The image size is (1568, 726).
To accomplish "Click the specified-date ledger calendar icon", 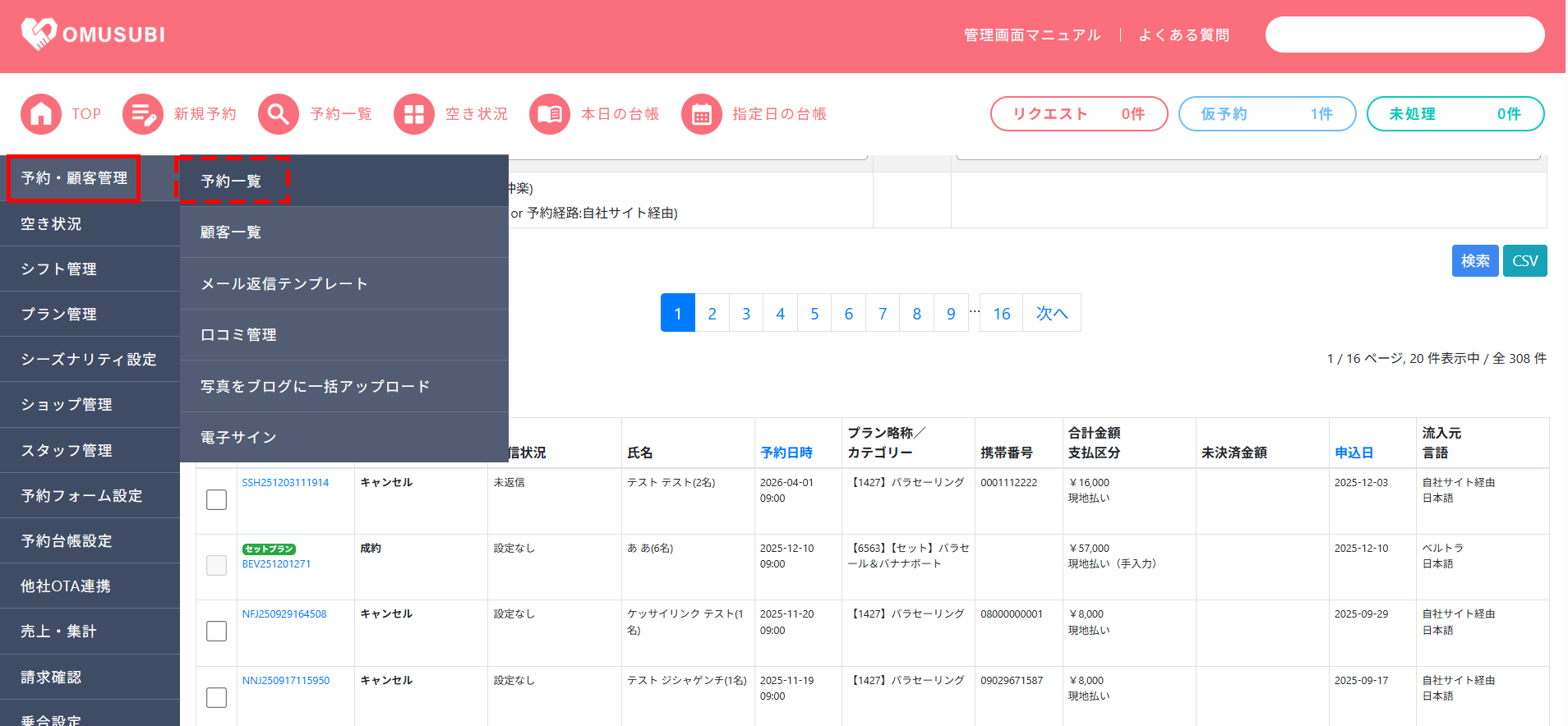I will tap(702, 114).
